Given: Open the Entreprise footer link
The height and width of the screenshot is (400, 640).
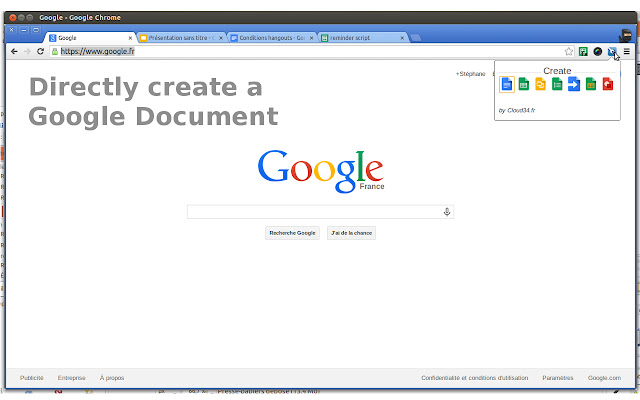Looking at the screenshot, I should (71, 378).
